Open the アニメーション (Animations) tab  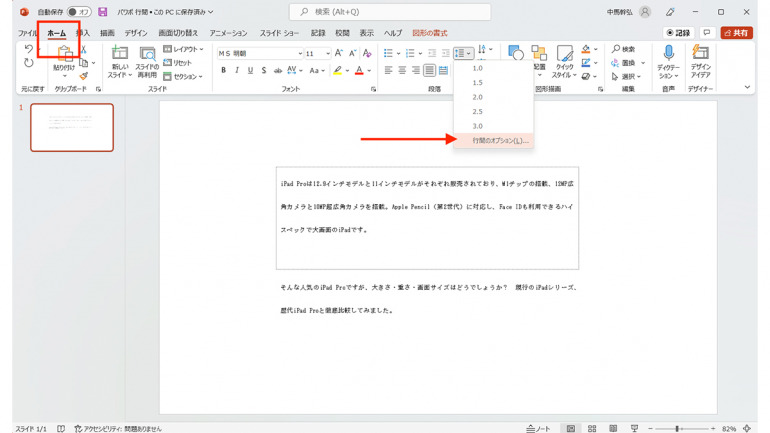click(228, 33)
